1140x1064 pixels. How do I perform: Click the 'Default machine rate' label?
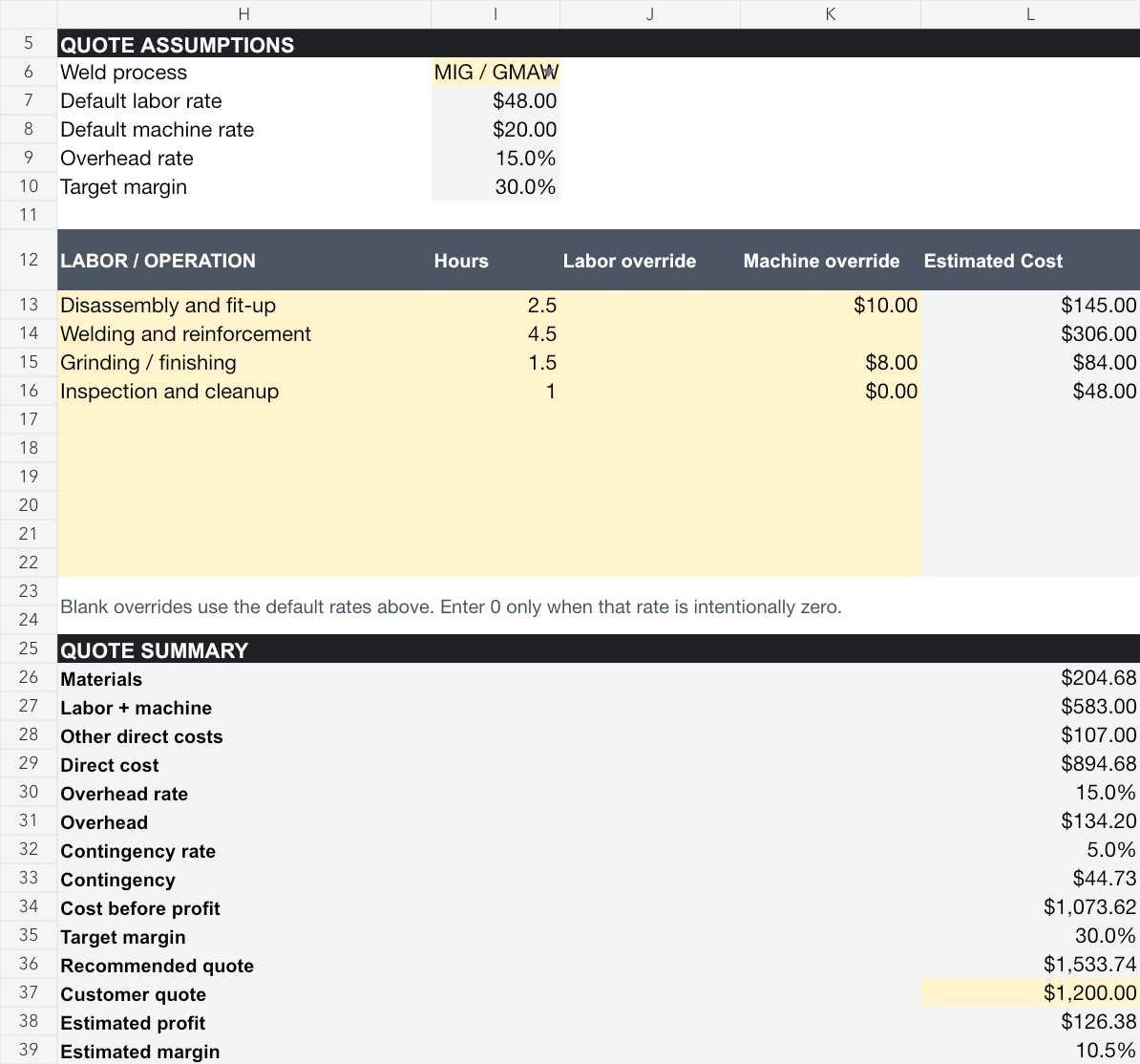point(157,130)
